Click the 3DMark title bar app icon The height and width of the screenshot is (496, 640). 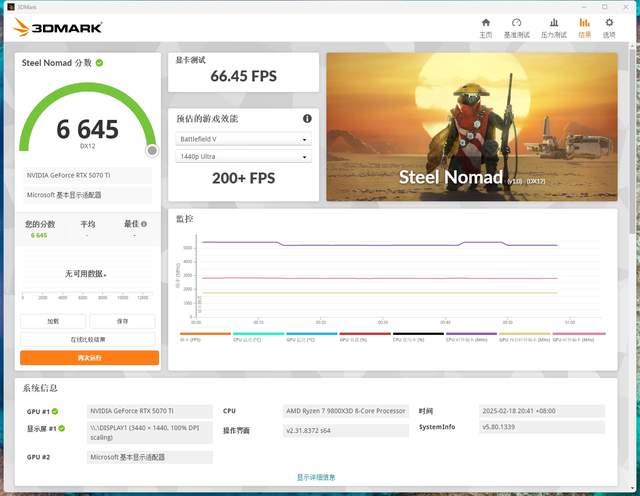click(11, 7)
